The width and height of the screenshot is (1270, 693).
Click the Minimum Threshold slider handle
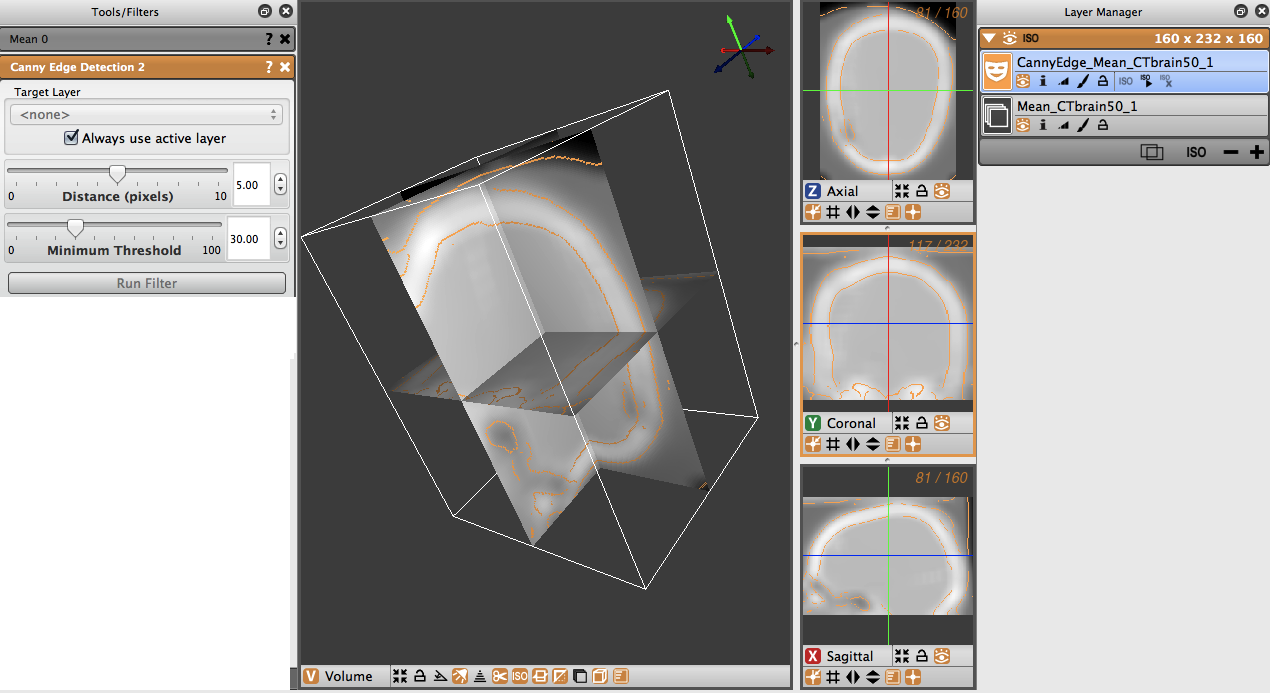point(75,228)
